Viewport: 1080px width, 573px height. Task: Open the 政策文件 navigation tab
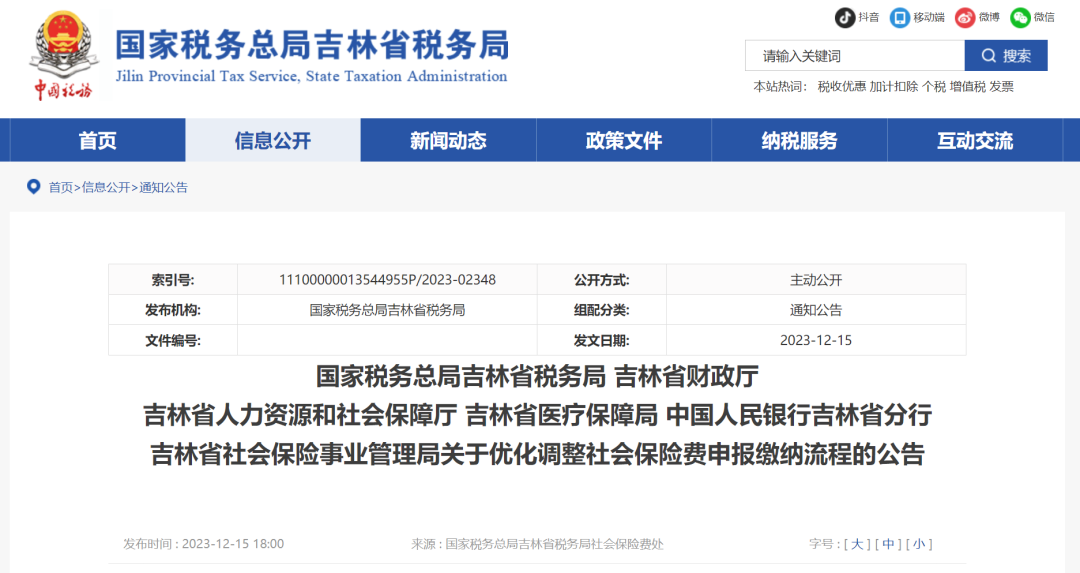click(x=624, y=140)
